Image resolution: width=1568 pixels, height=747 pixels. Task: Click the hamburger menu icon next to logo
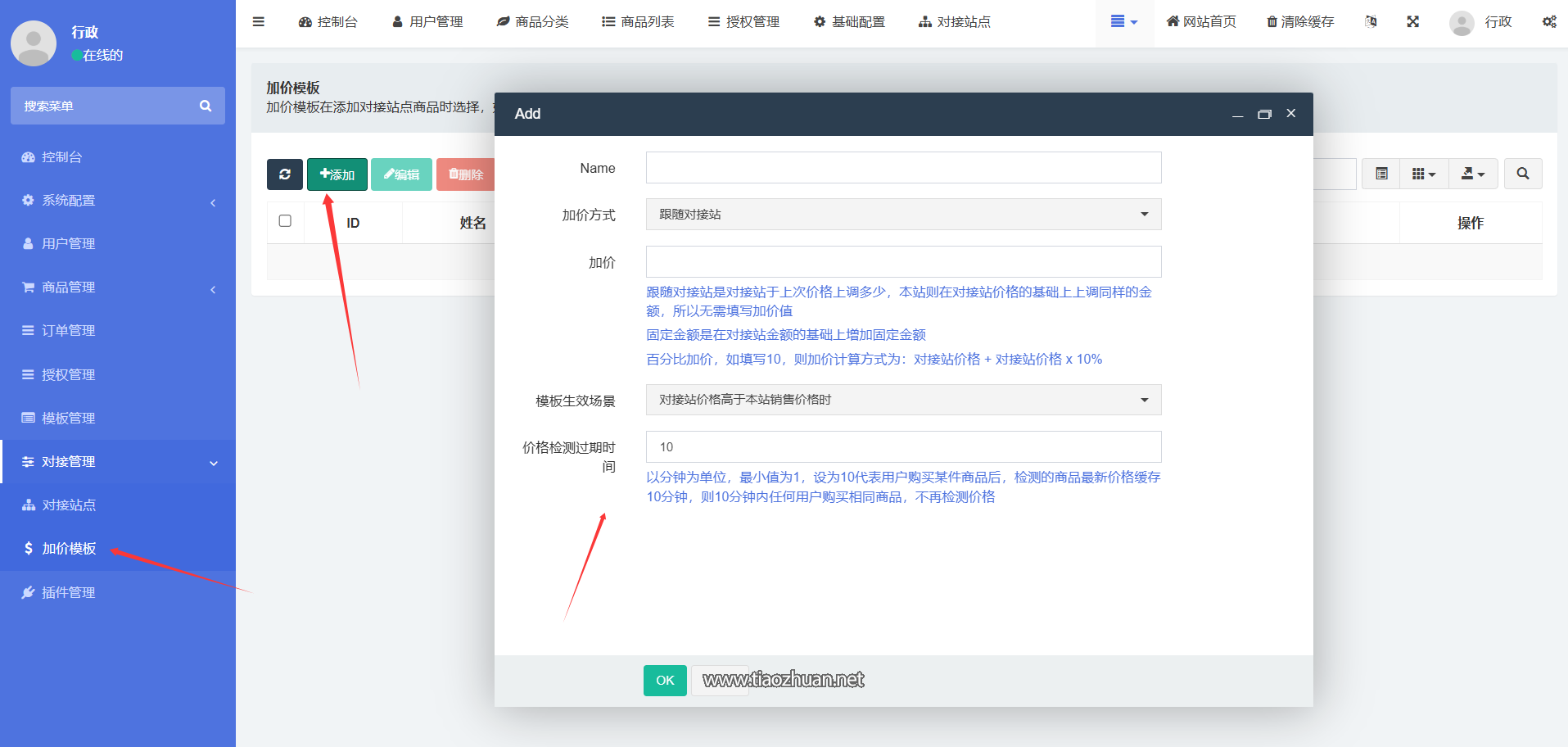pyautogui.click(x=258, y=21)
